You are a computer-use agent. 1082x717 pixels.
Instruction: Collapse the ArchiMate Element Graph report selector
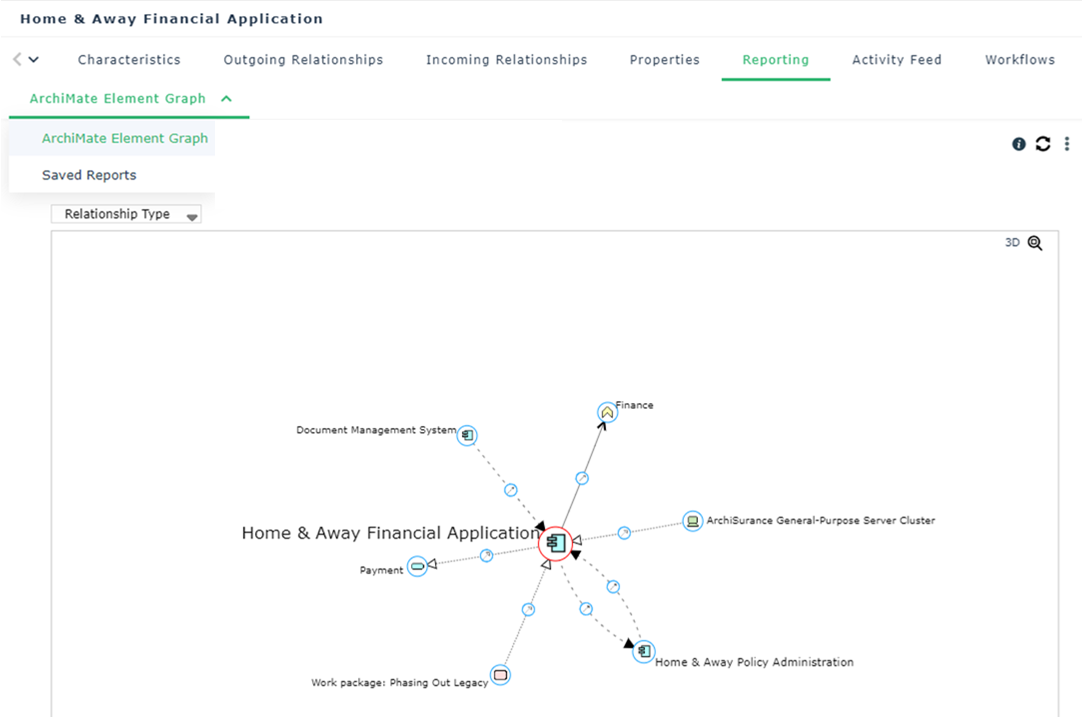(226, 99)
